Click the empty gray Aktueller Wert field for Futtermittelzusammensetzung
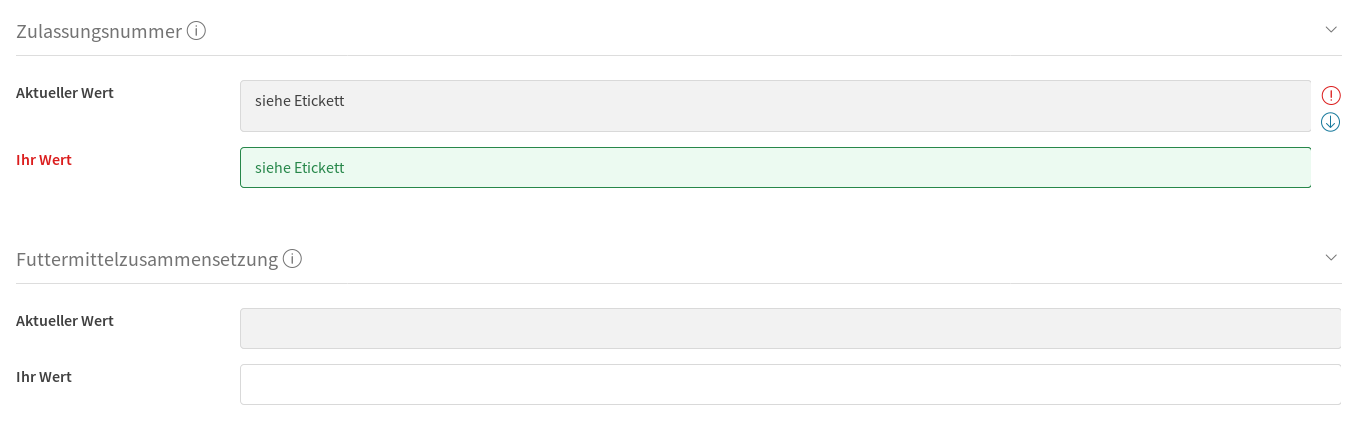 point(790,328)
